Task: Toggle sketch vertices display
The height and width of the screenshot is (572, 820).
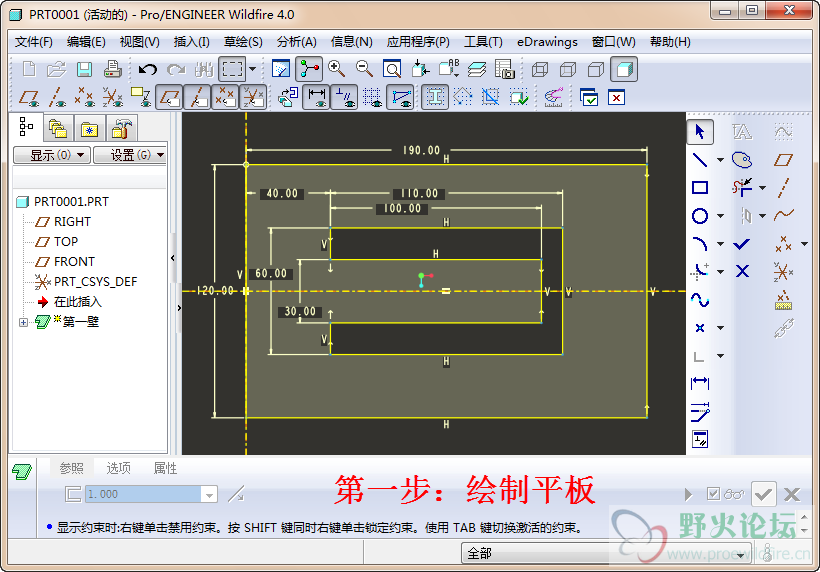Action: click(x=400, y=97)
